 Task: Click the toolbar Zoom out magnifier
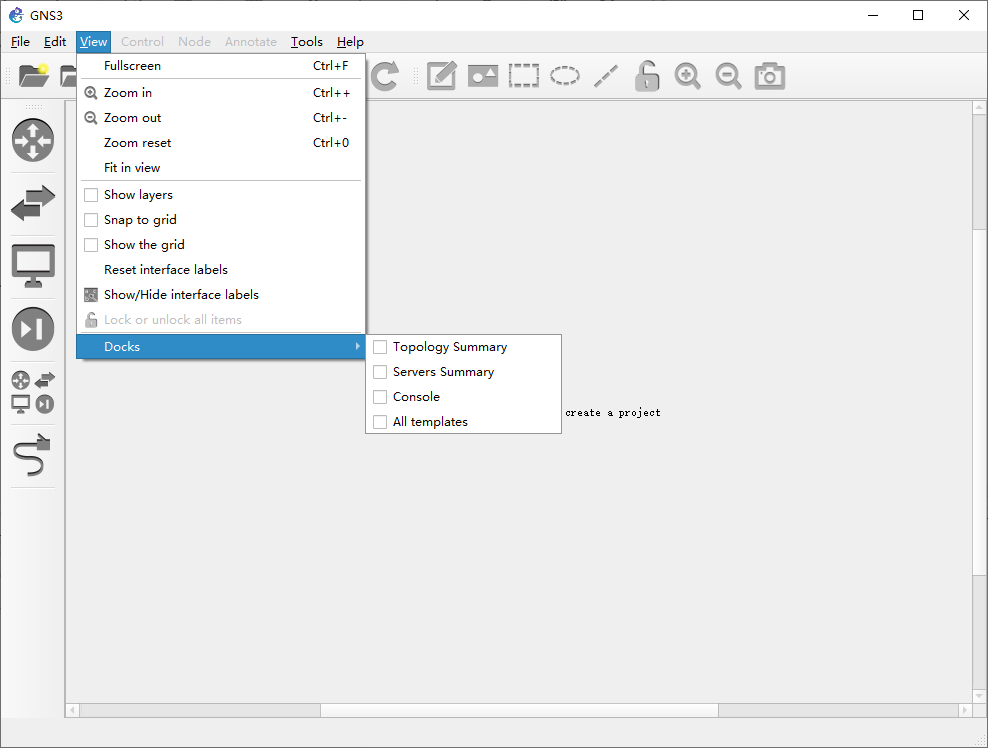click(x=728, y=76)
